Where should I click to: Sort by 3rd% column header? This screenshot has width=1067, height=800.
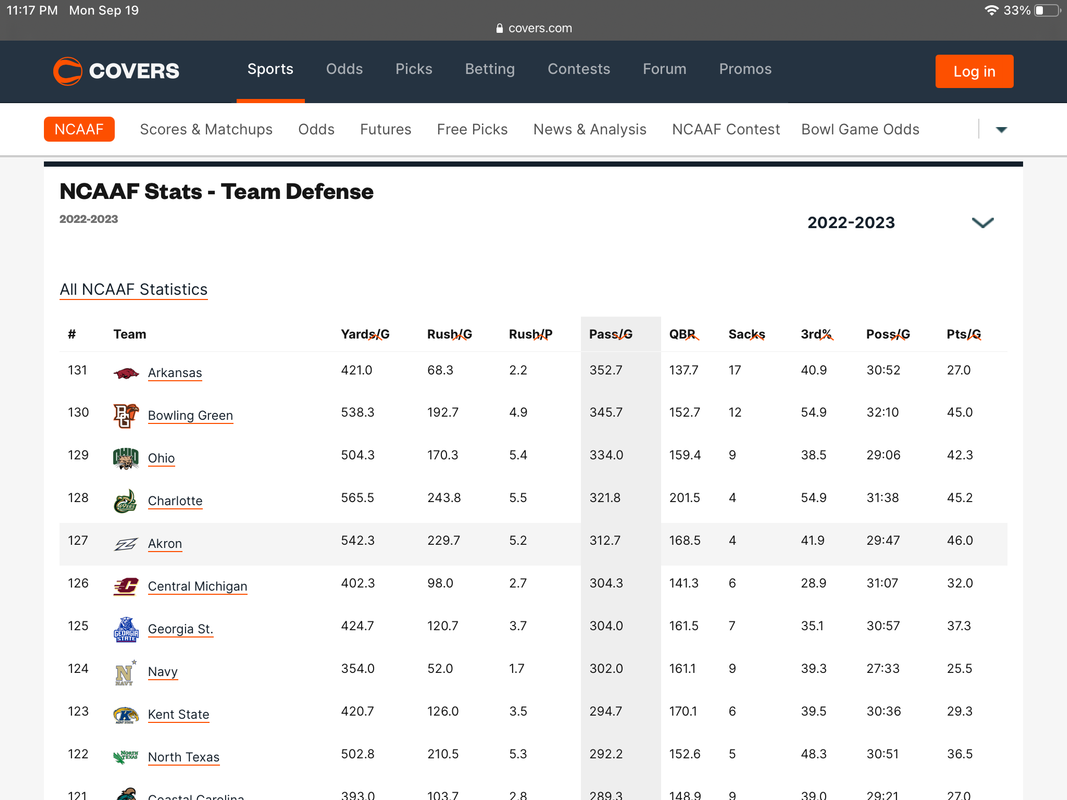(817, 334)
